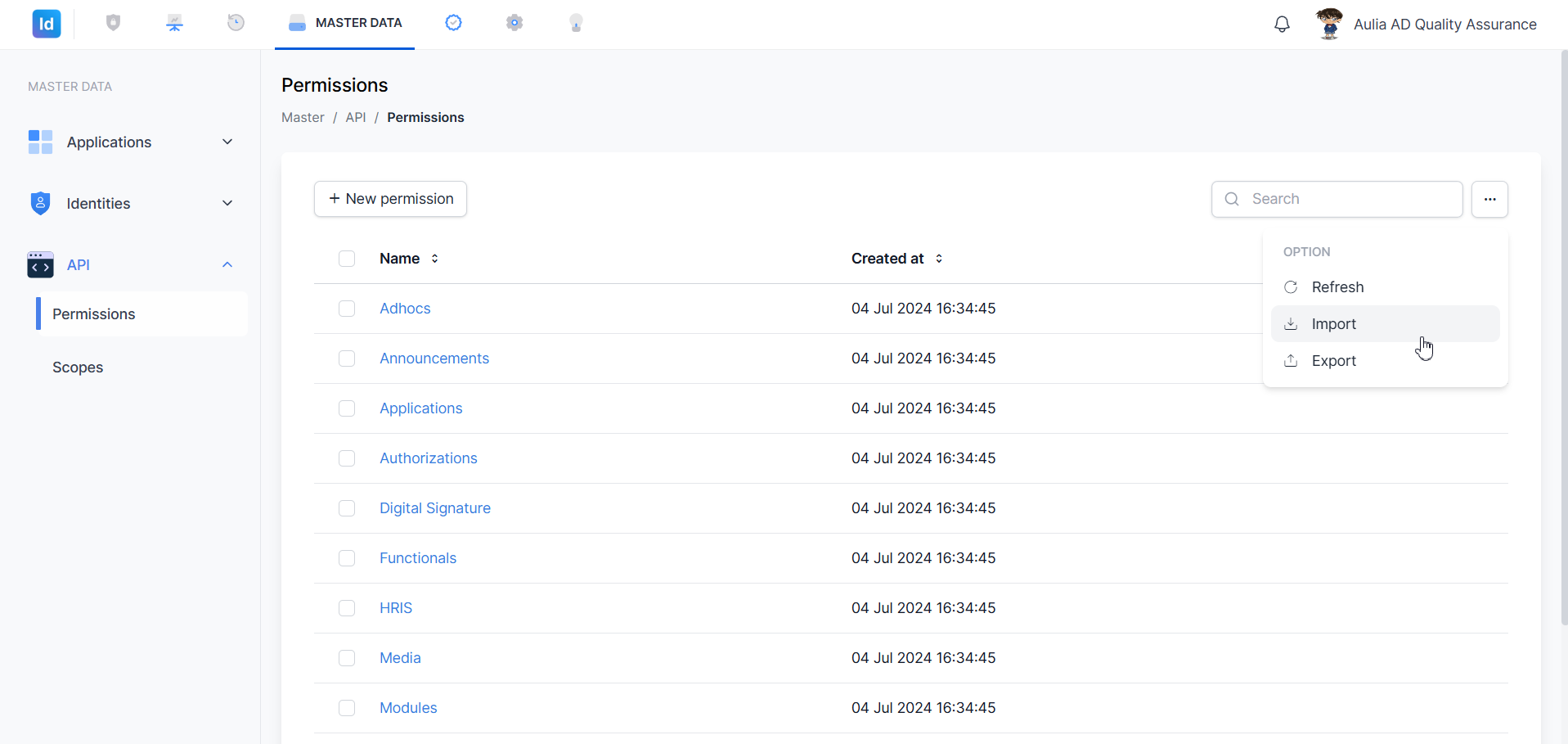Viewport: 1568px width, 744px height.
Task: Check the Modules row checkbox
Action: [347, 708]
